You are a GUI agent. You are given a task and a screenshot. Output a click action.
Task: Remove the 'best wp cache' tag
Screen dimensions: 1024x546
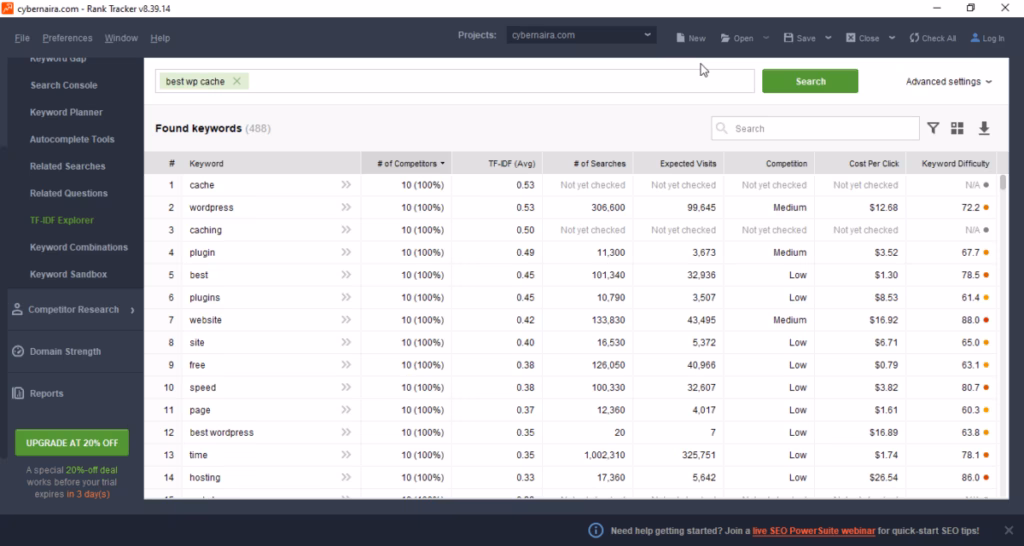pos(237,82)
